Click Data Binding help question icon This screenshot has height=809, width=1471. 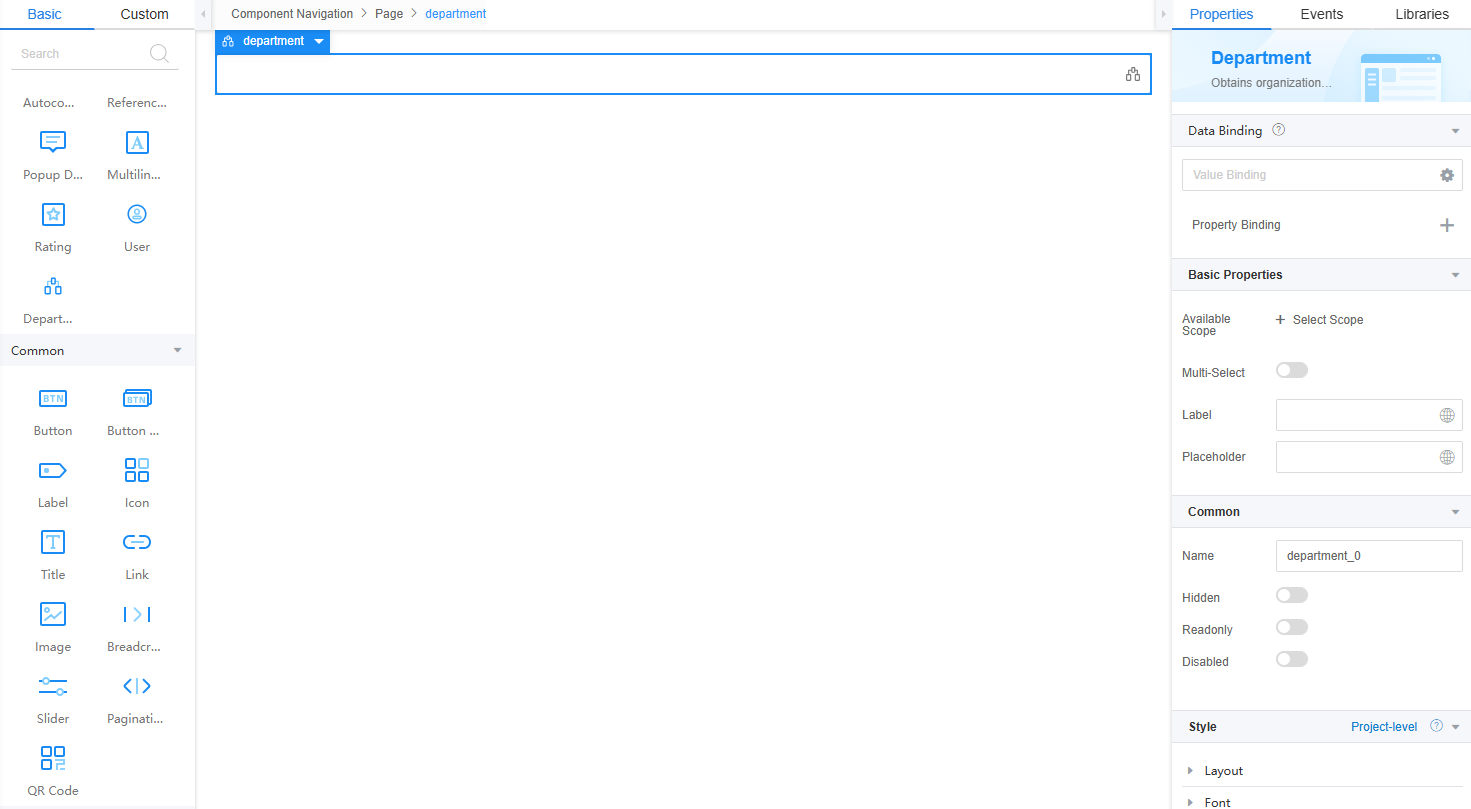(1279, 130)
